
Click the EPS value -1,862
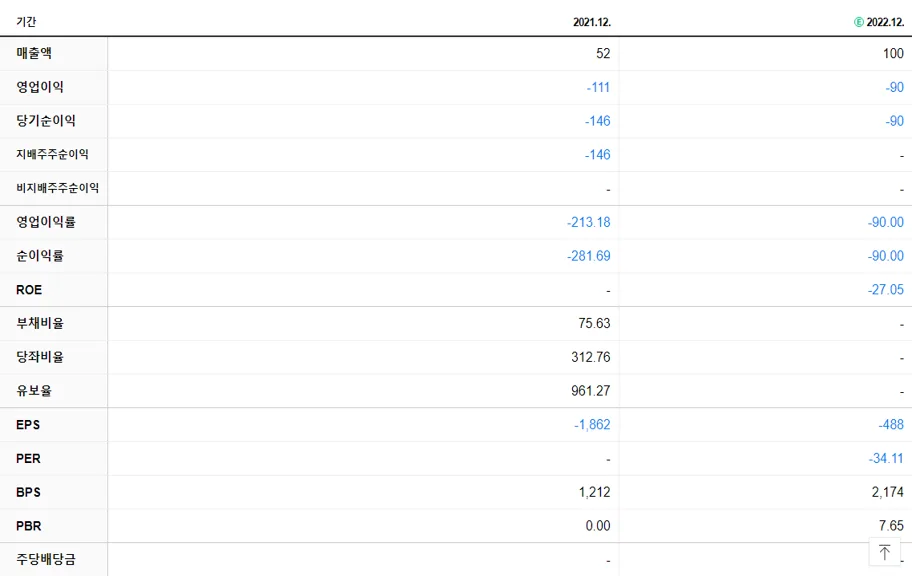point(592,425)
